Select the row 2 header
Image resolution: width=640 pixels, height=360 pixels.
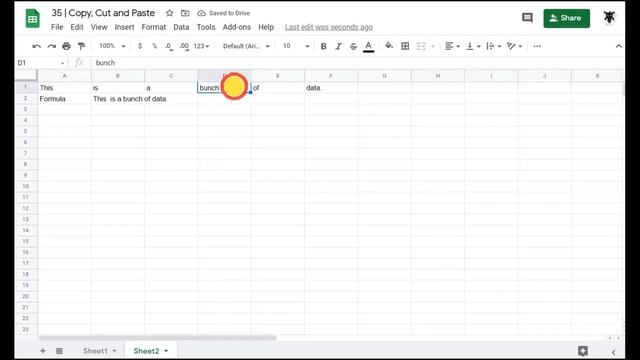point(26,98)
